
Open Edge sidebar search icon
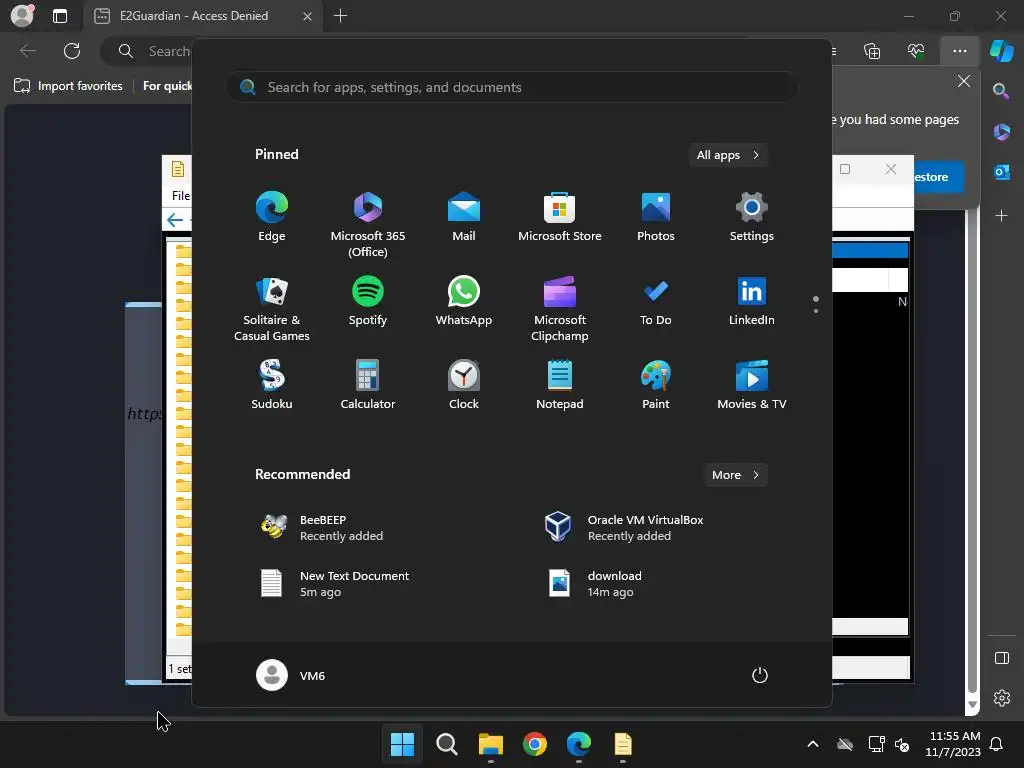tap(1001, 91)
